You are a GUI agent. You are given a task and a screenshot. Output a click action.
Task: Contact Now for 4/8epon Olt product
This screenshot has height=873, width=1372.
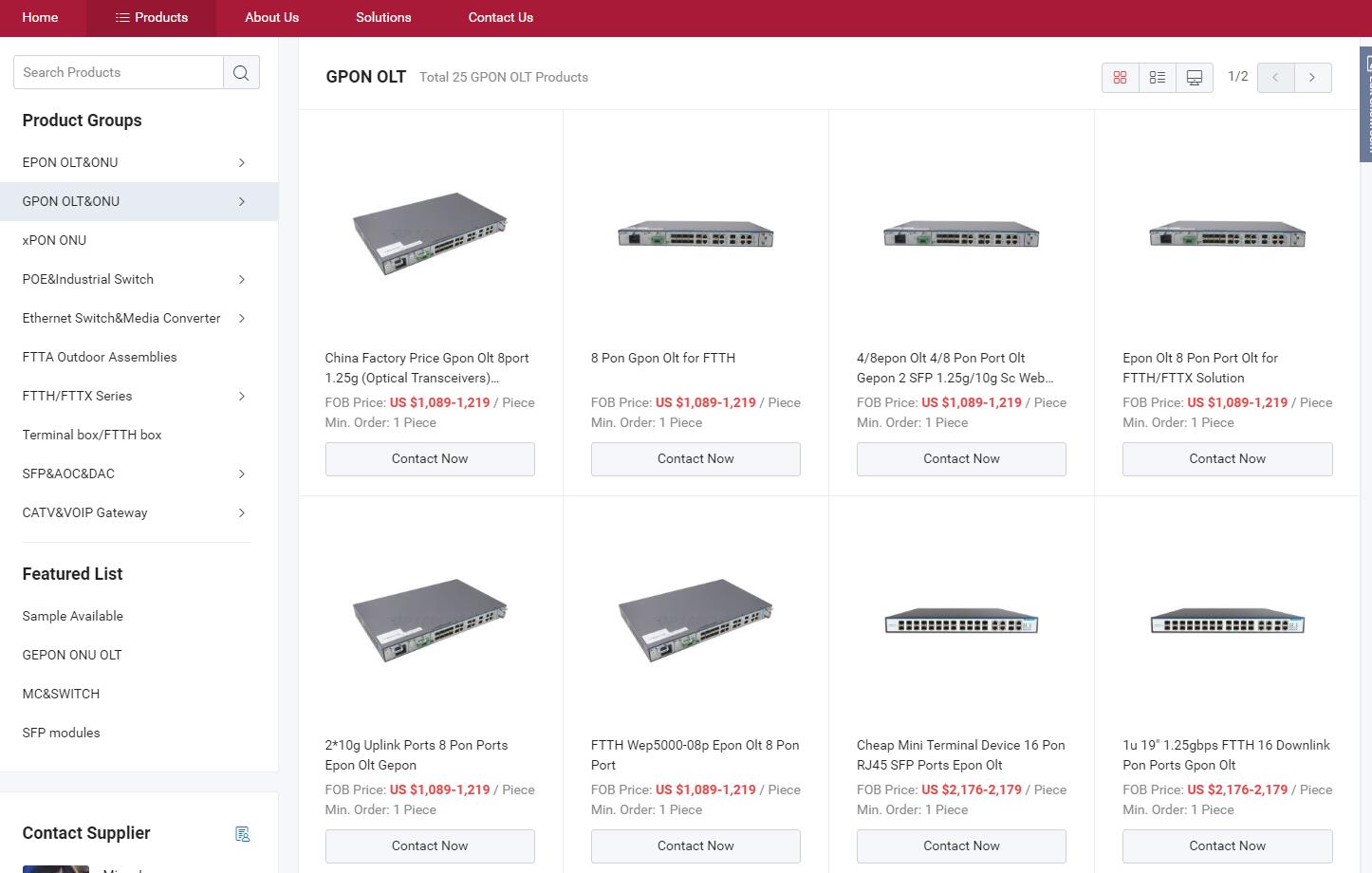tap(961, 458)
